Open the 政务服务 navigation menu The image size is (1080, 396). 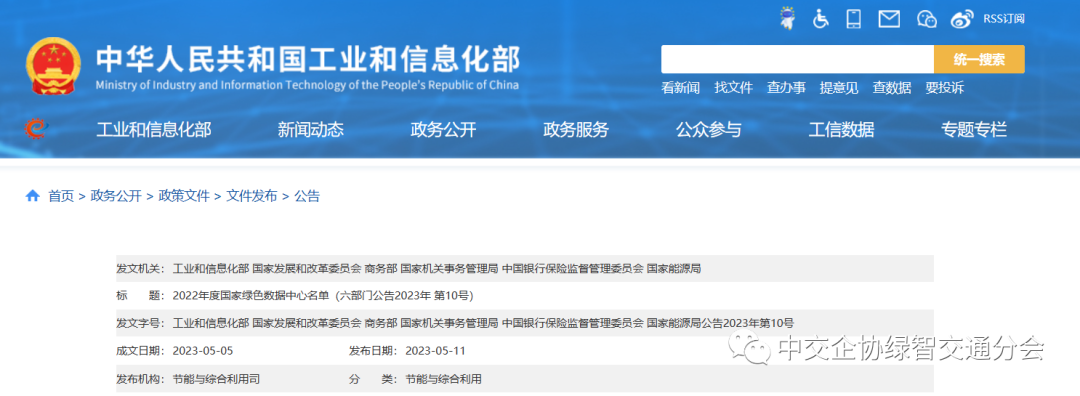click(x=577, y=129)
